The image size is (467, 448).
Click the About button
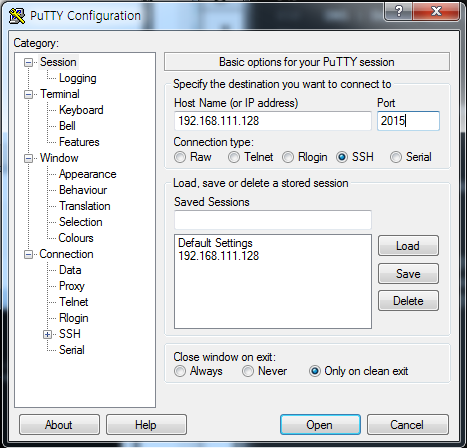(59, 425)
